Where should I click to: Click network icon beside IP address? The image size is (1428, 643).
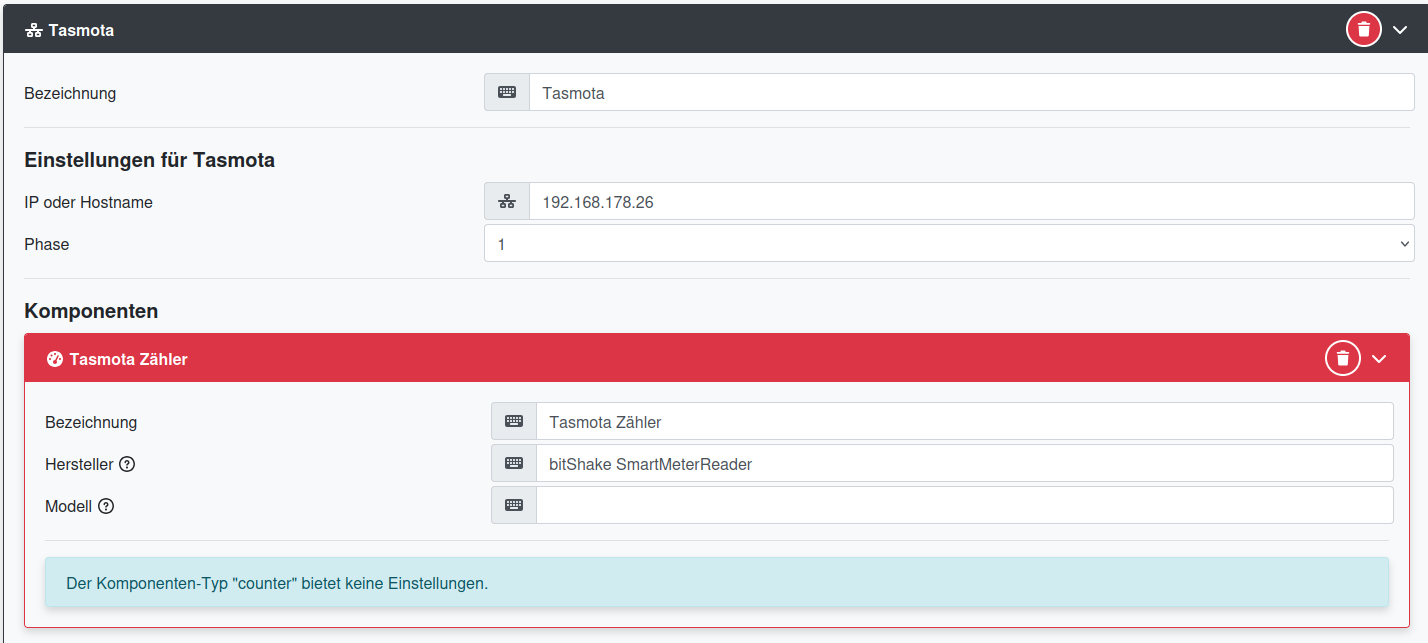[x=507, y=201]
